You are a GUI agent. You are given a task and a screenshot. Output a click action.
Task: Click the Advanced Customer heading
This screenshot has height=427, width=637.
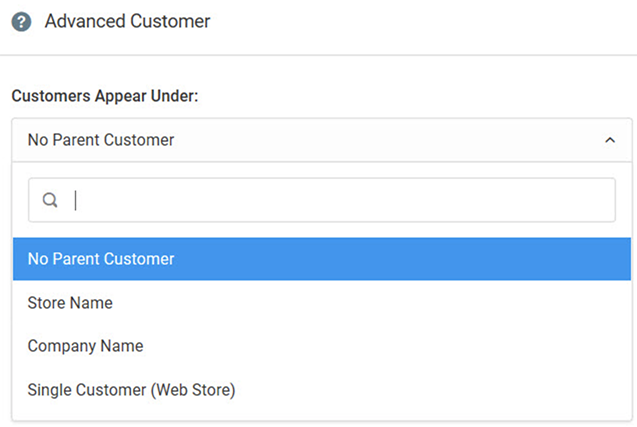pyautogui.click(x=127, y=21)
